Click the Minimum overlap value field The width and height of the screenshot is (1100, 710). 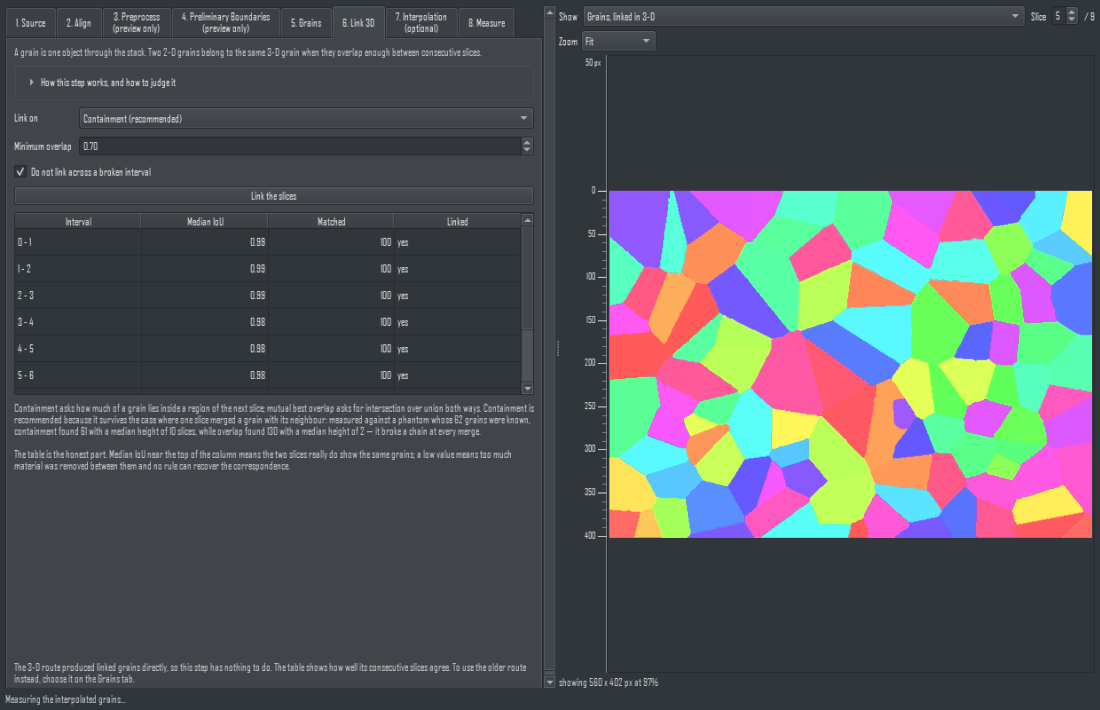pyautogui.click(x=300, y=146)
